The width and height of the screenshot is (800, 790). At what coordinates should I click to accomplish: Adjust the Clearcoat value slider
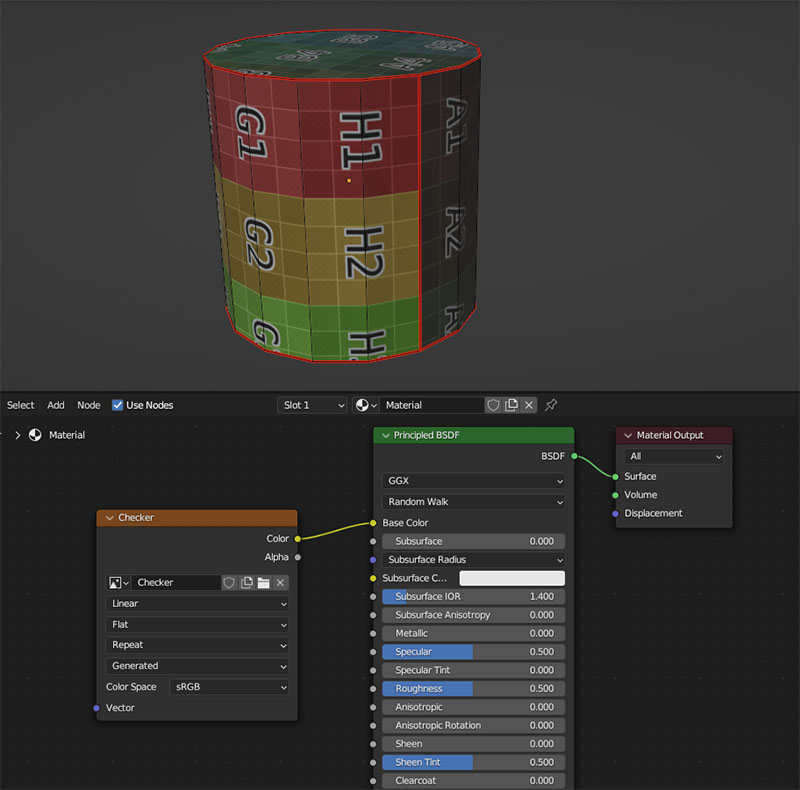coord(473,780)
